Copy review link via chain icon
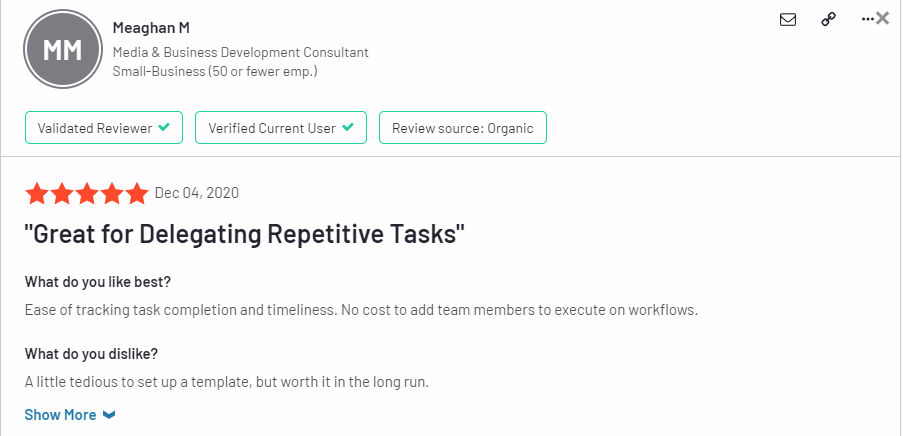The width and height of the screenshot is (903, 436). (828, 20)
